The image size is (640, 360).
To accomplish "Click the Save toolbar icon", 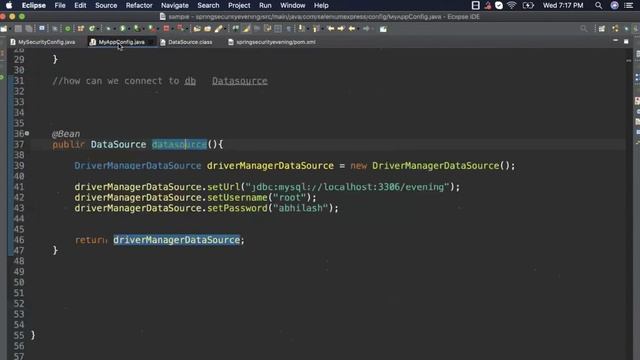I will pyautogui.click(x=18, y=29).
